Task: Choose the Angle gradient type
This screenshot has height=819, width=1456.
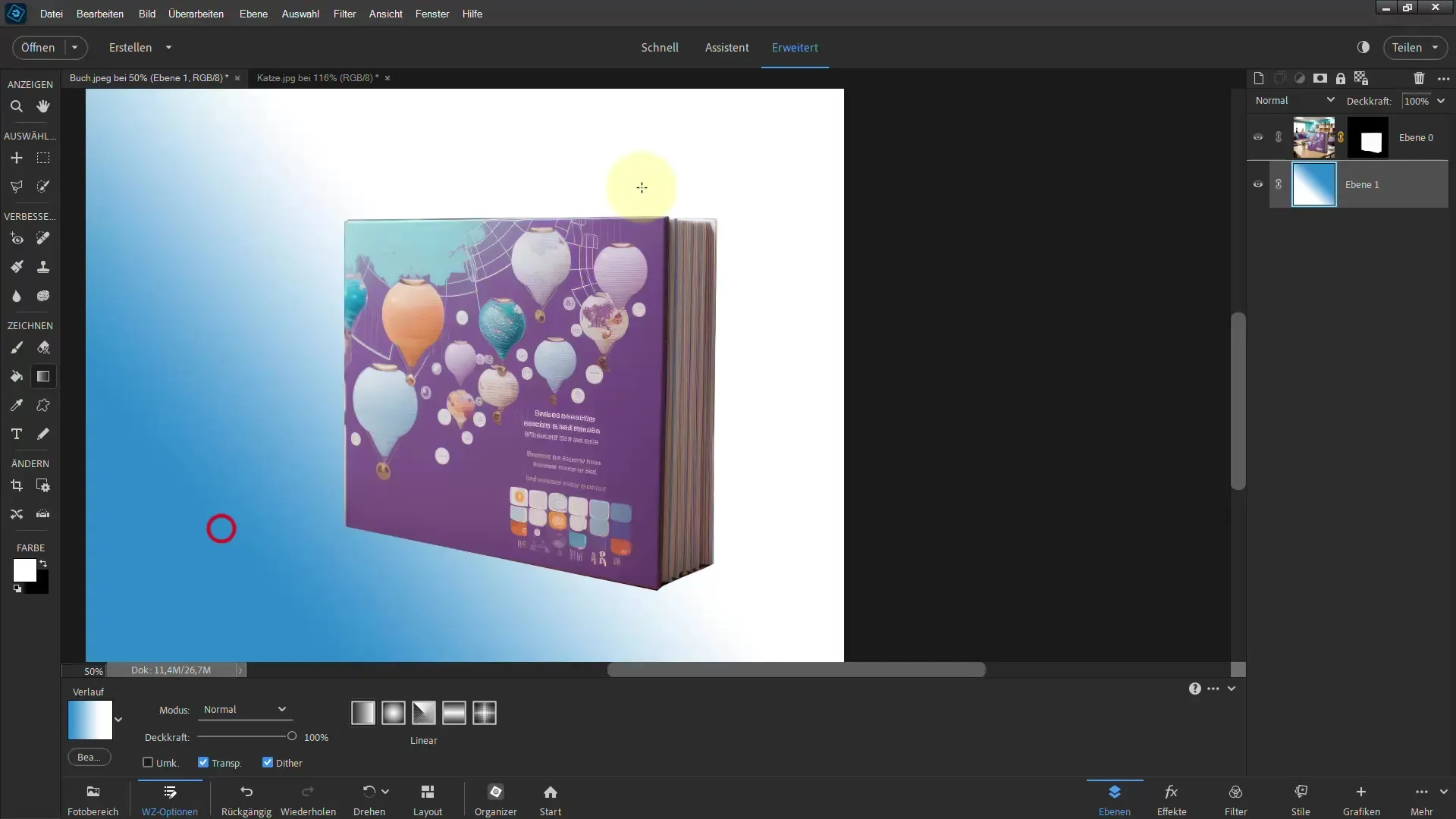Action: click(x=424, y=713)
